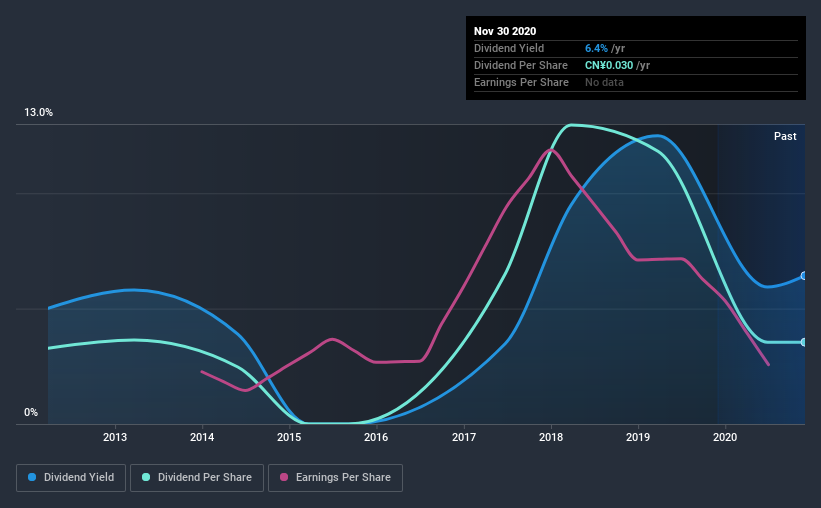This screenshot has height=508, width=821.
Task: Click the 2018 x-axis label
Action: (x=551, y=437)
